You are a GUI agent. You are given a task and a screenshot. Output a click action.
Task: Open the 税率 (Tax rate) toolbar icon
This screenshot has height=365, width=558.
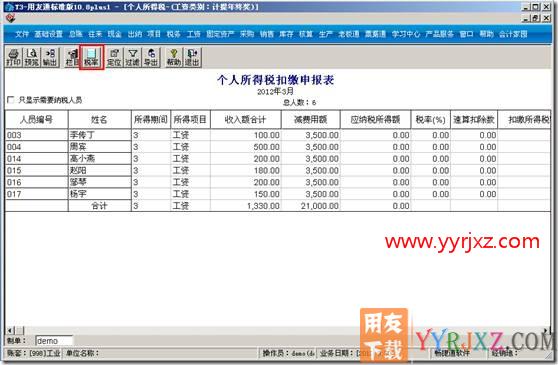[91, 57]
